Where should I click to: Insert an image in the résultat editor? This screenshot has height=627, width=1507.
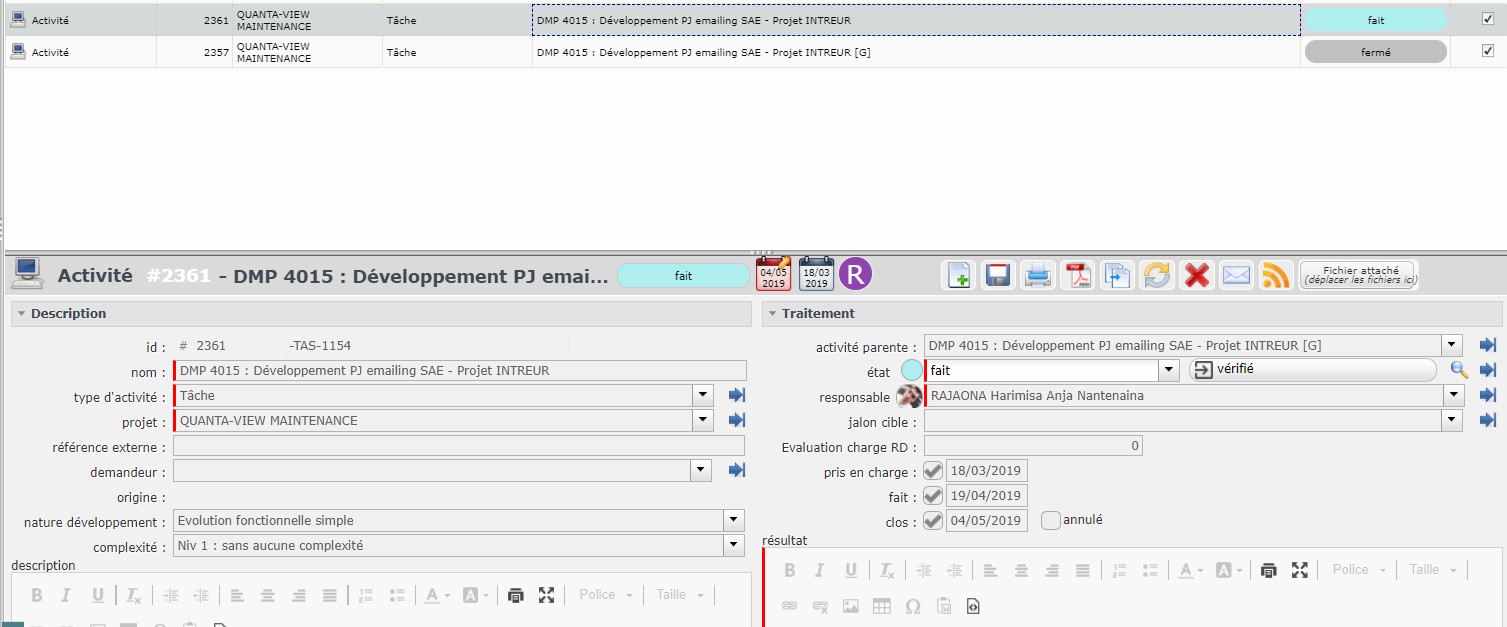pos(851,606)
